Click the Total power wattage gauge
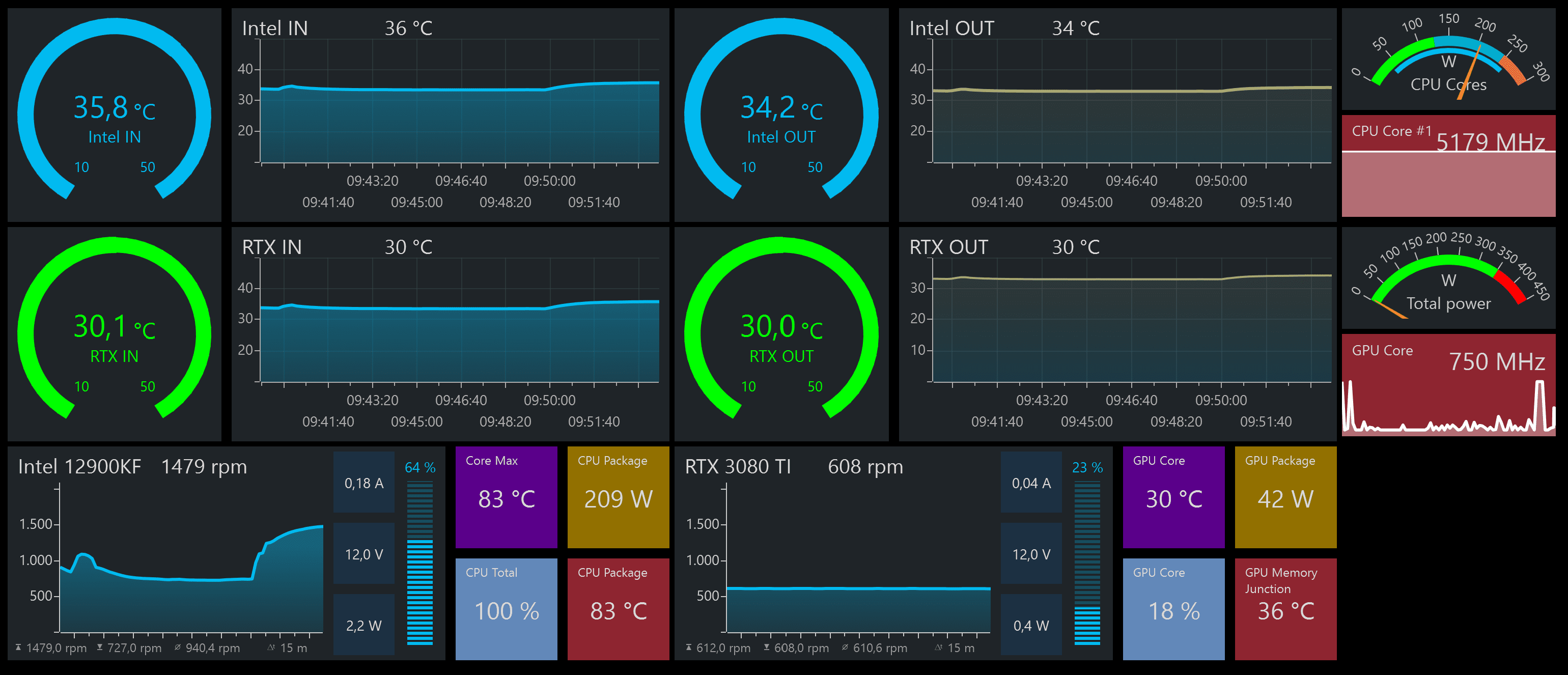 click(1448, 277)
